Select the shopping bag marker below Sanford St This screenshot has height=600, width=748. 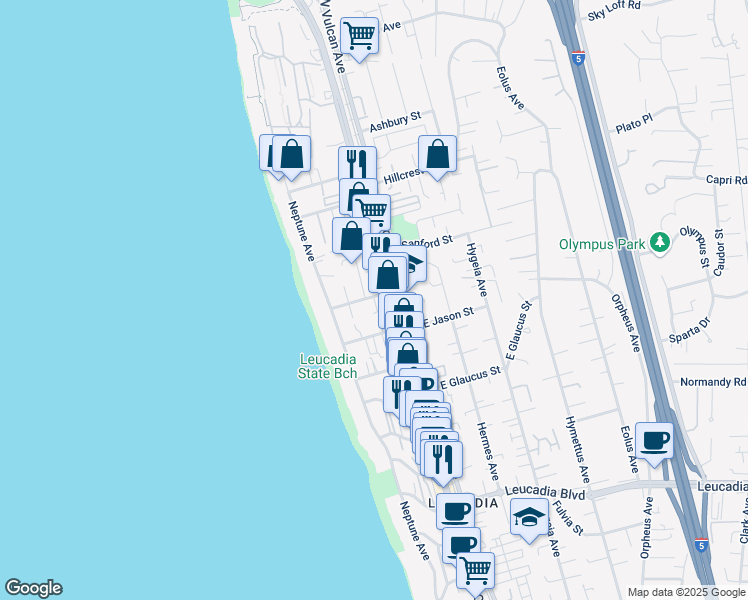388,274
